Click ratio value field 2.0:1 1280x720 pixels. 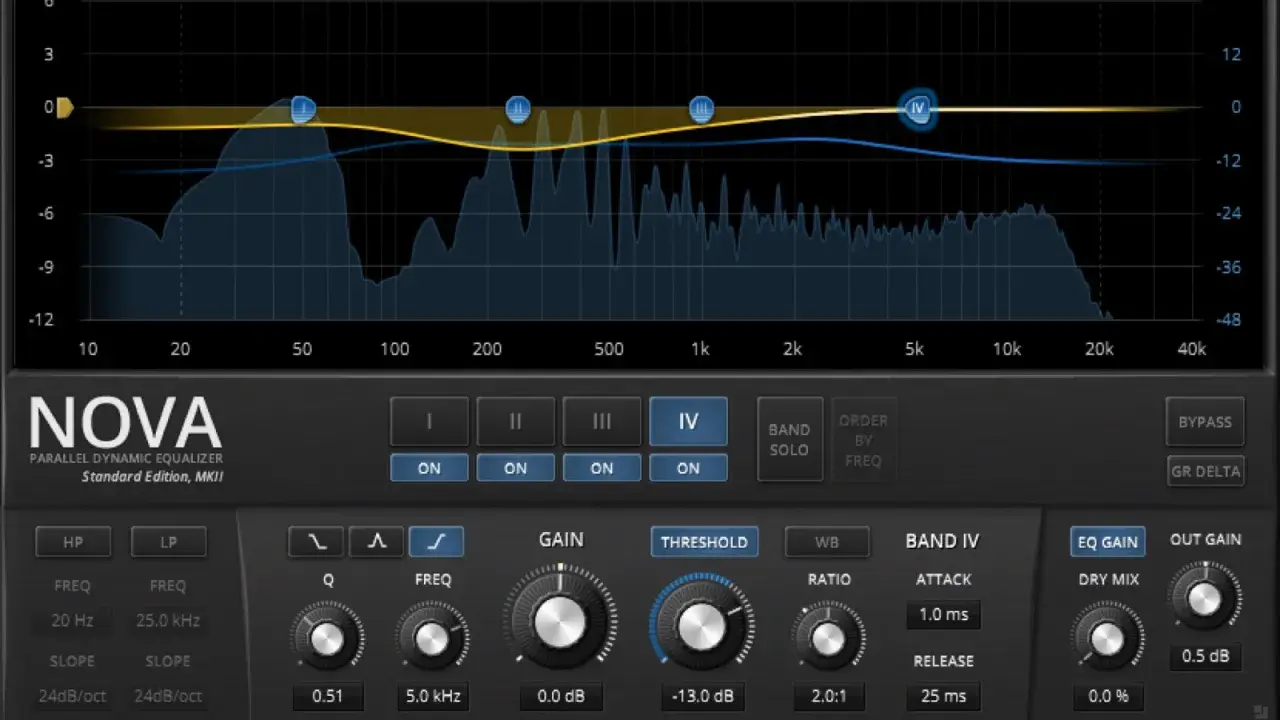pyautogui.click(x=829, y=696)
